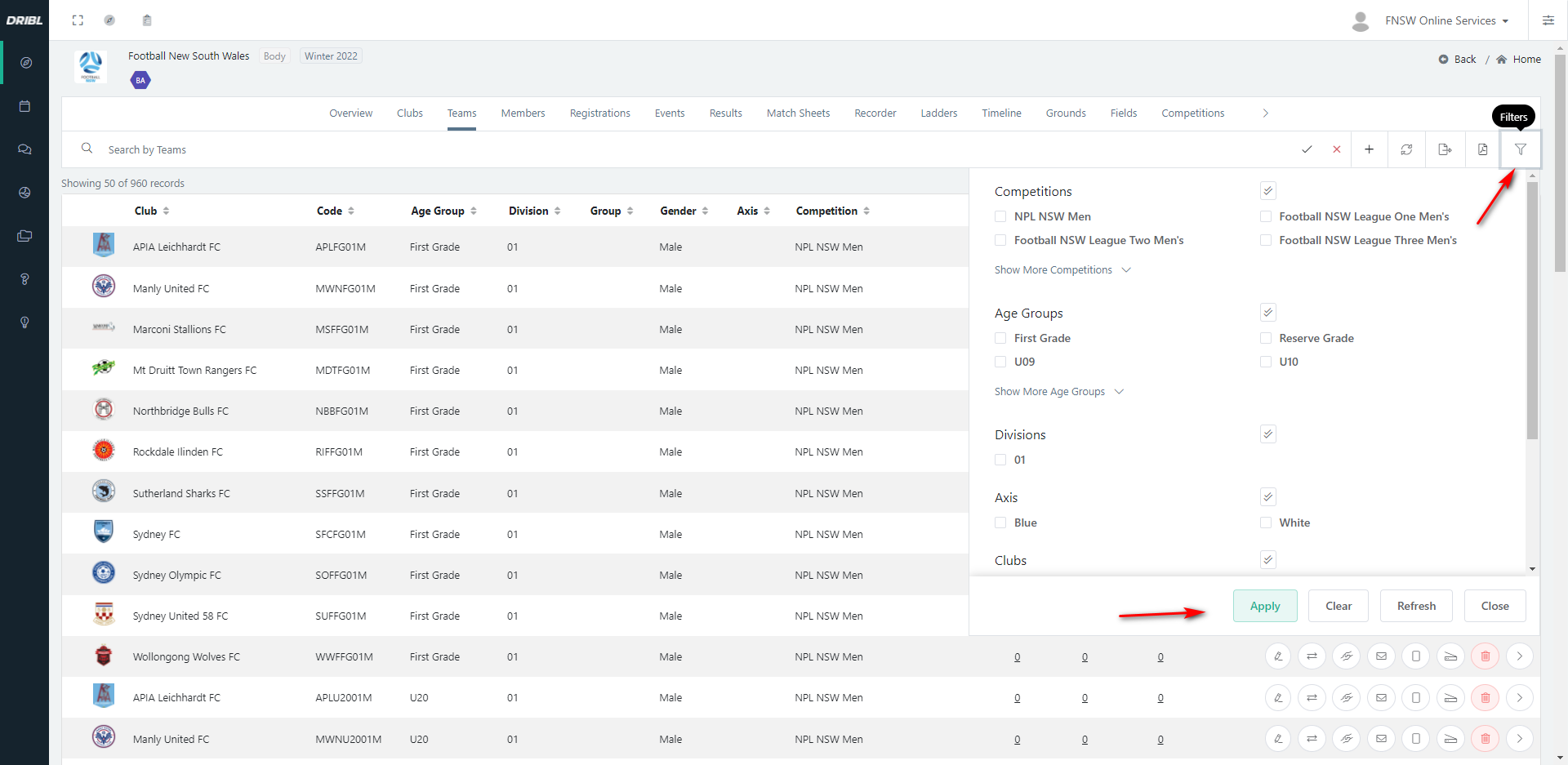The image size is (1568, 765).
Task: Switch to the Match Sheets tab
Action: click(798, 113)
